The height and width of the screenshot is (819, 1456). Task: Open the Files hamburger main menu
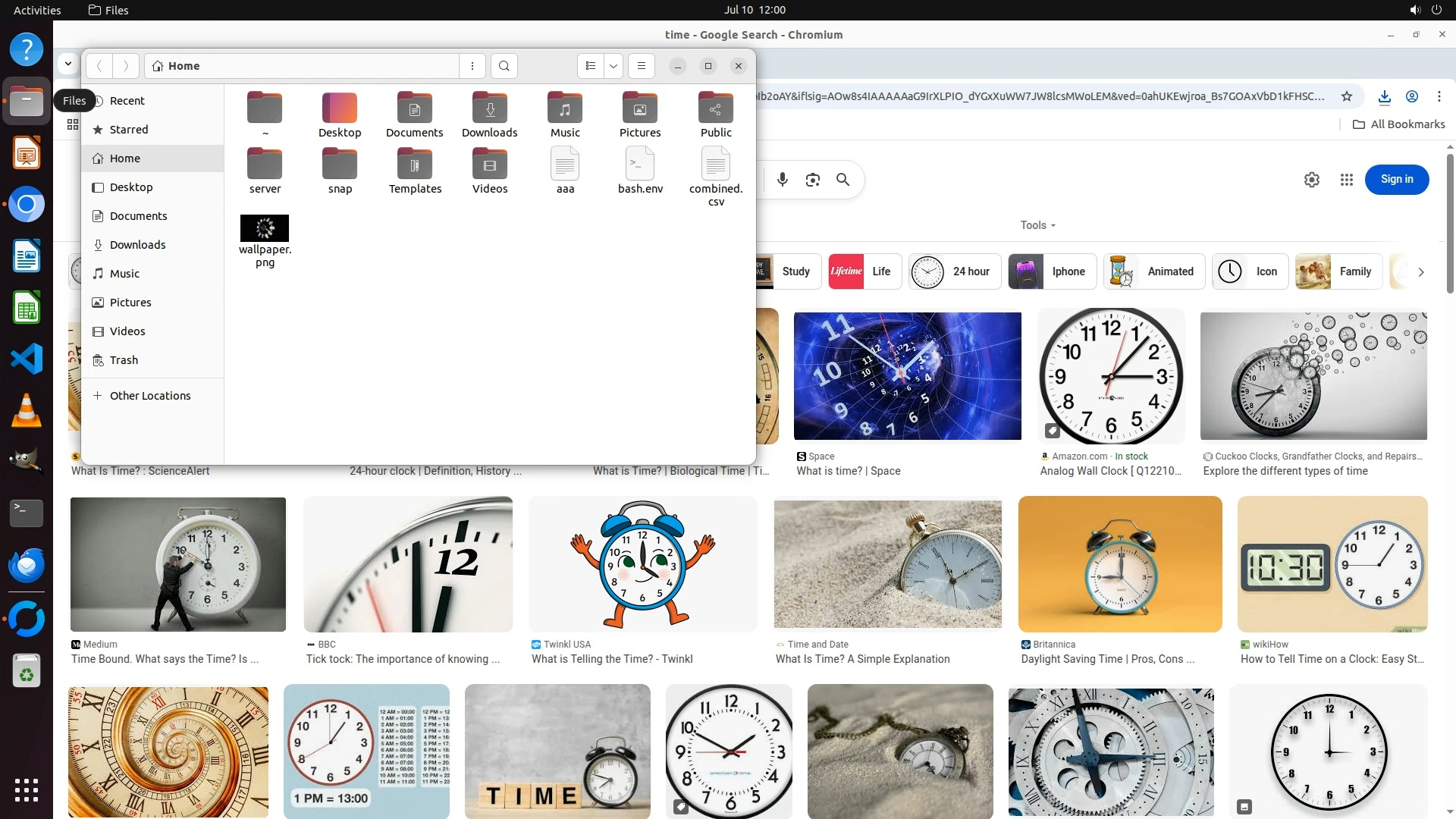click(642, 66)
